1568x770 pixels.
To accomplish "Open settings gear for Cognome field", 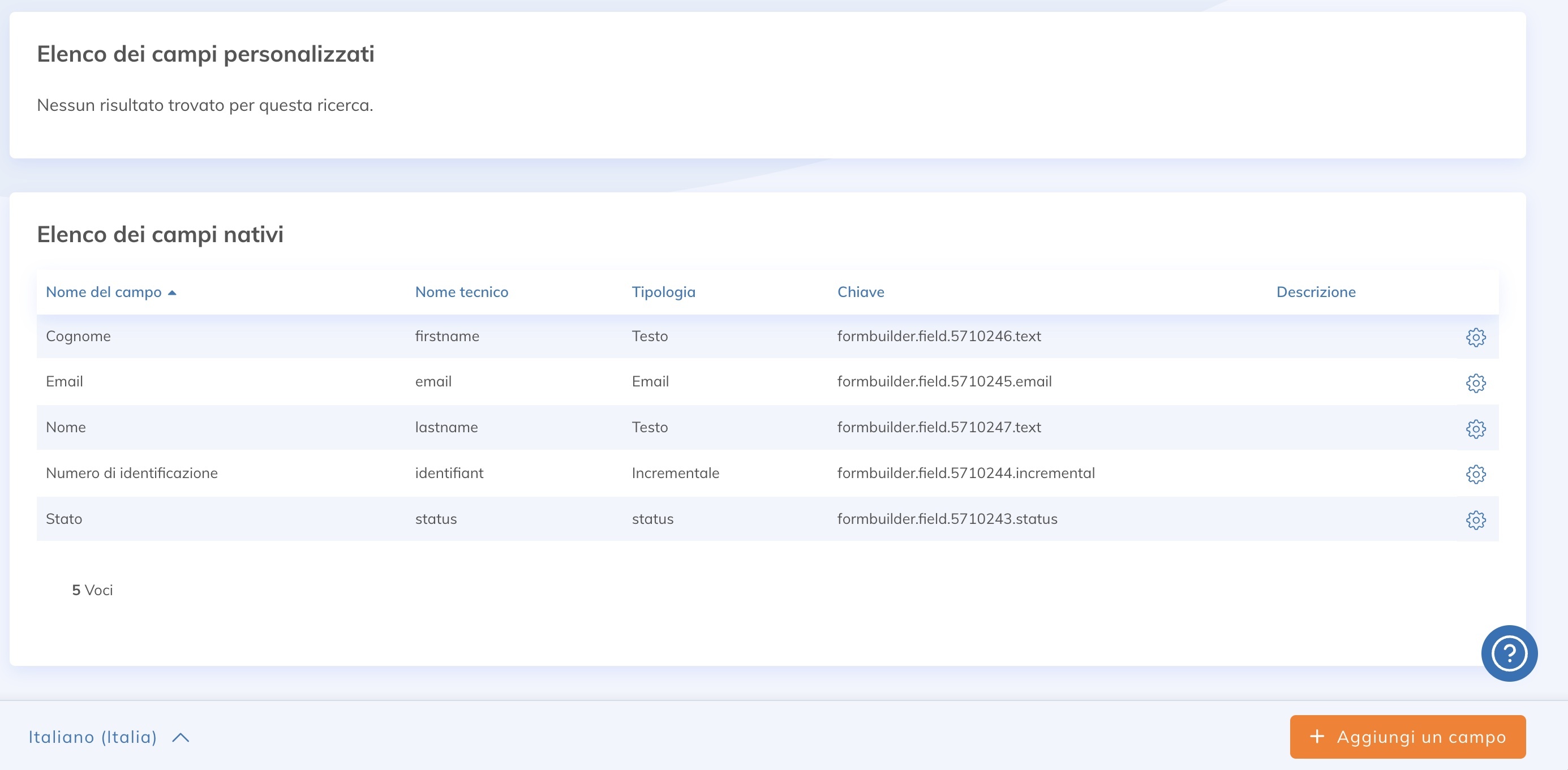I will [1475, 337].
